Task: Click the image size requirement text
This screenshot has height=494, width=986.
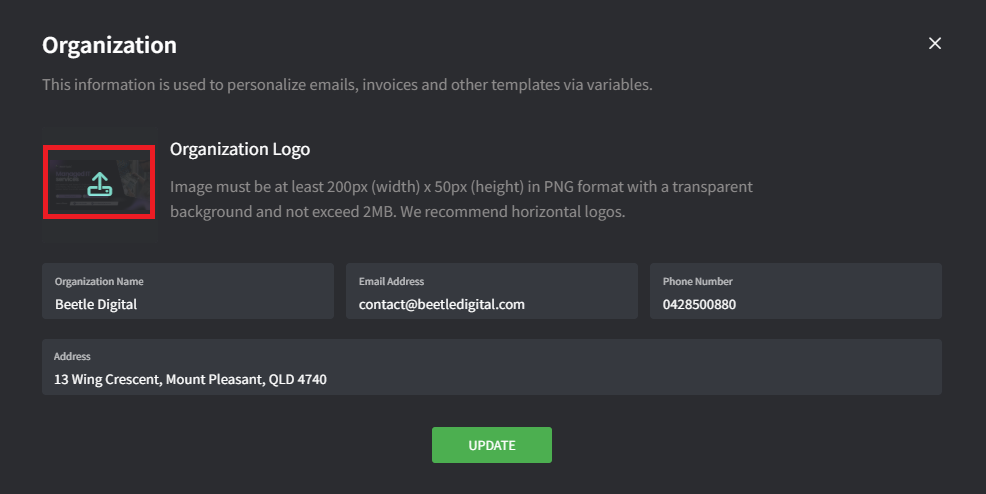Action: 461,199
